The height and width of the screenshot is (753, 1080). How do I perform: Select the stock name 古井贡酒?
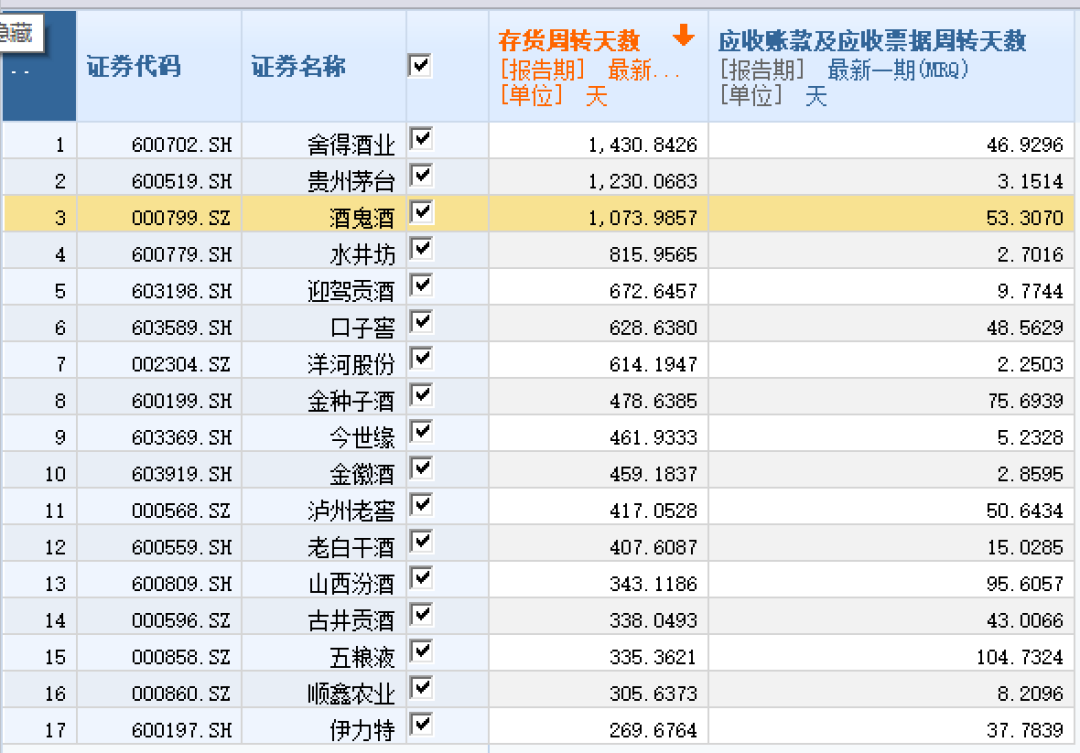click(x=351, y=621)
